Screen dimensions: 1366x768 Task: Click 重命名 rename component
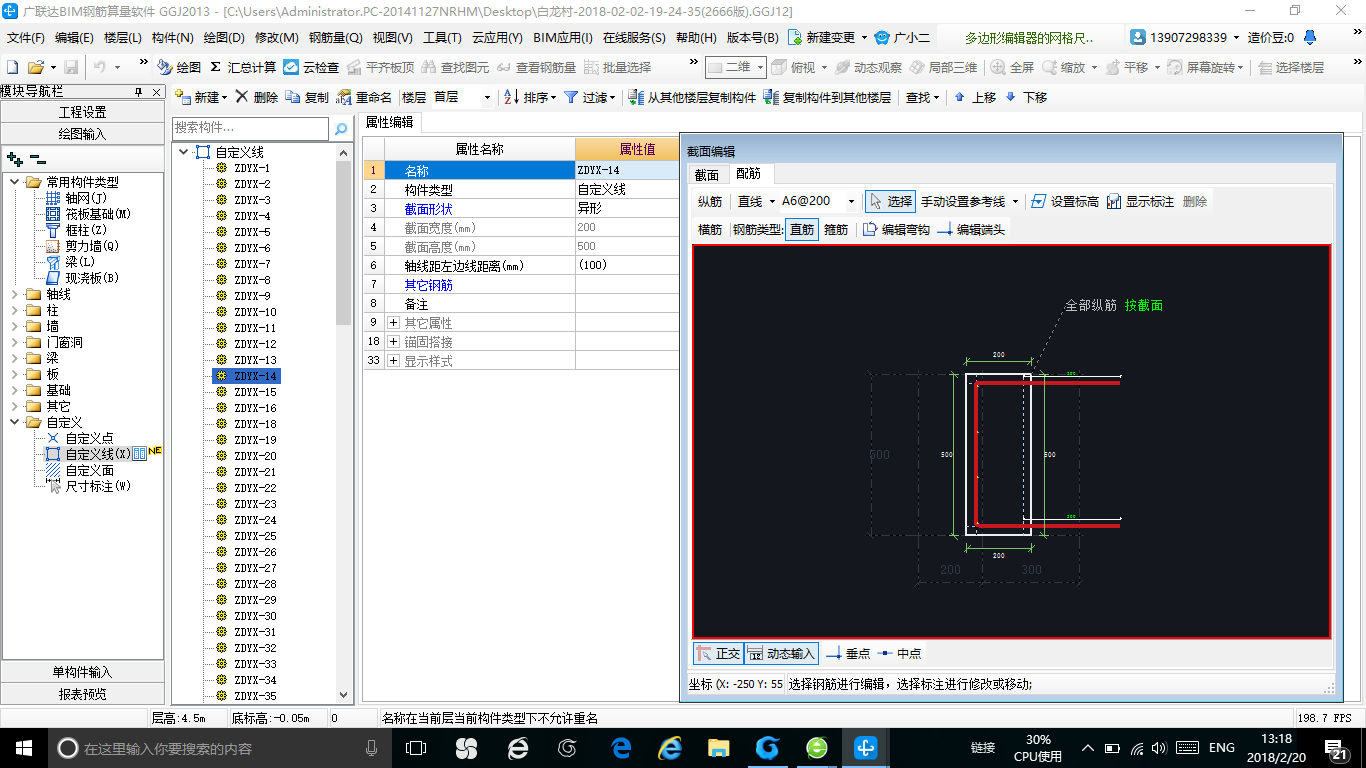pos(364,97)
